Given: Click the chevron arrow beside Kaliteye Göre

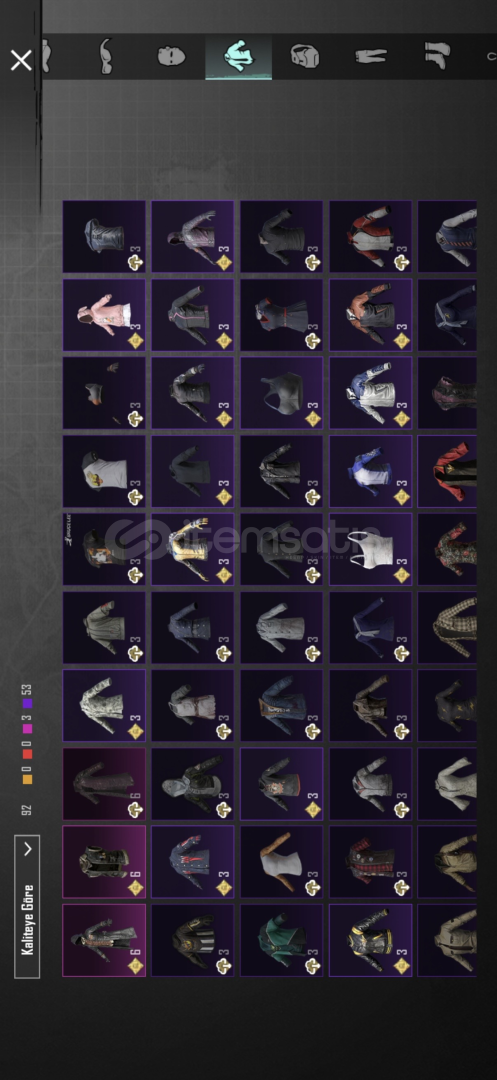Looking at the screenshot, I should point(28,849).
